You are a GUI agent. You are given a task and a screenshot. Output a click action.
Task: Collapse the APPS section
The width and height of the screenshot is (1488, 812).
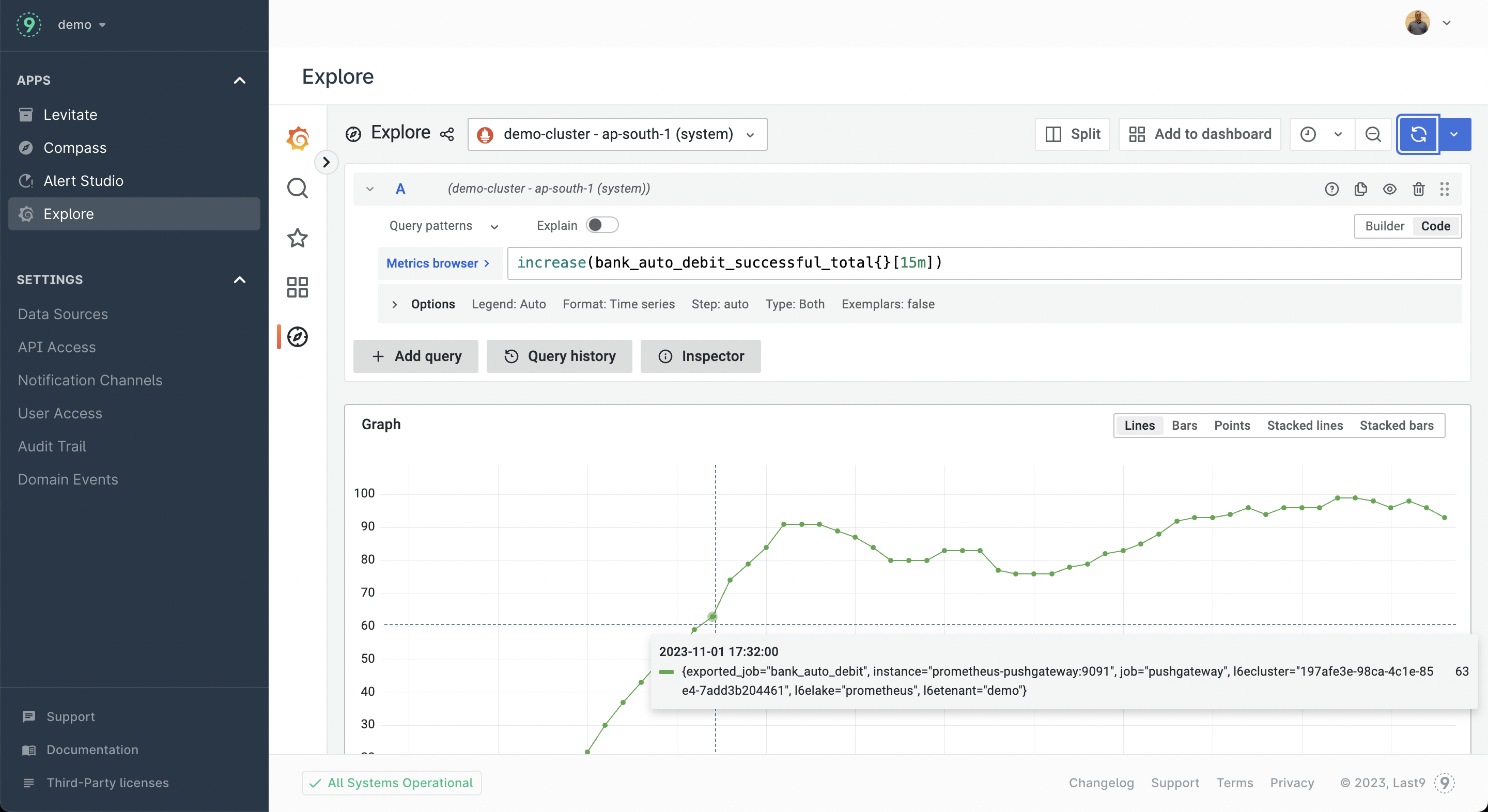tap(239, 80)
